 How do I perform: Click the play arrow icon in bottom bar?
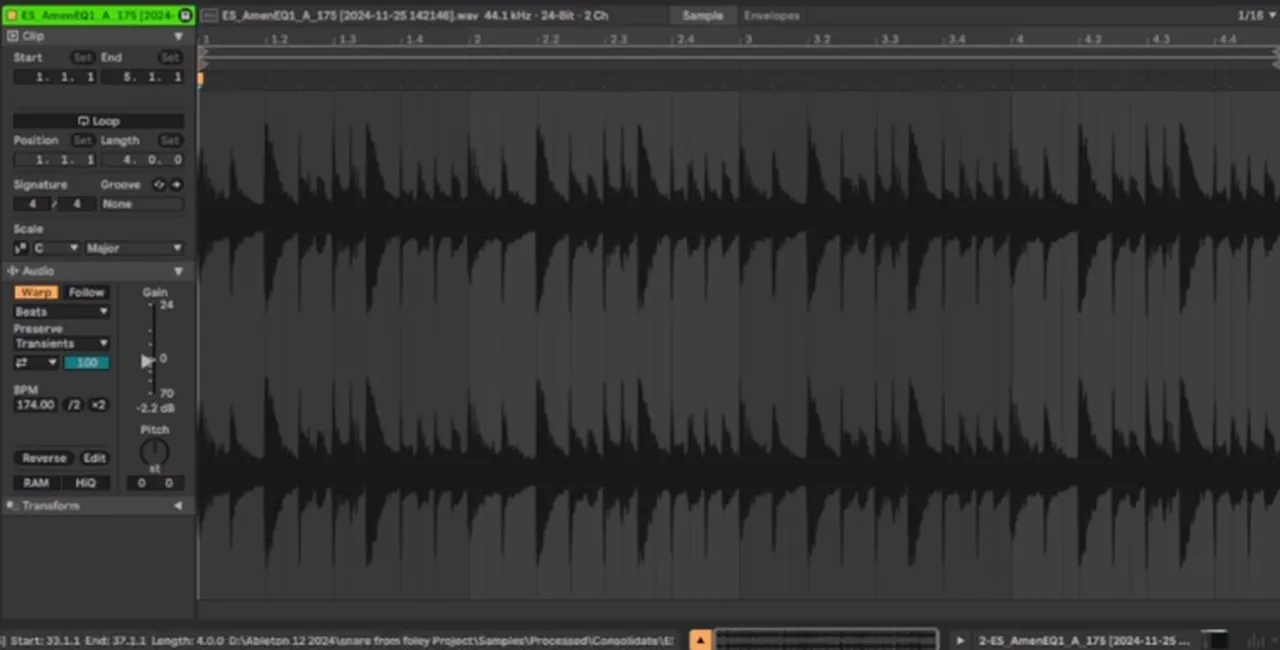coord(960,640)
